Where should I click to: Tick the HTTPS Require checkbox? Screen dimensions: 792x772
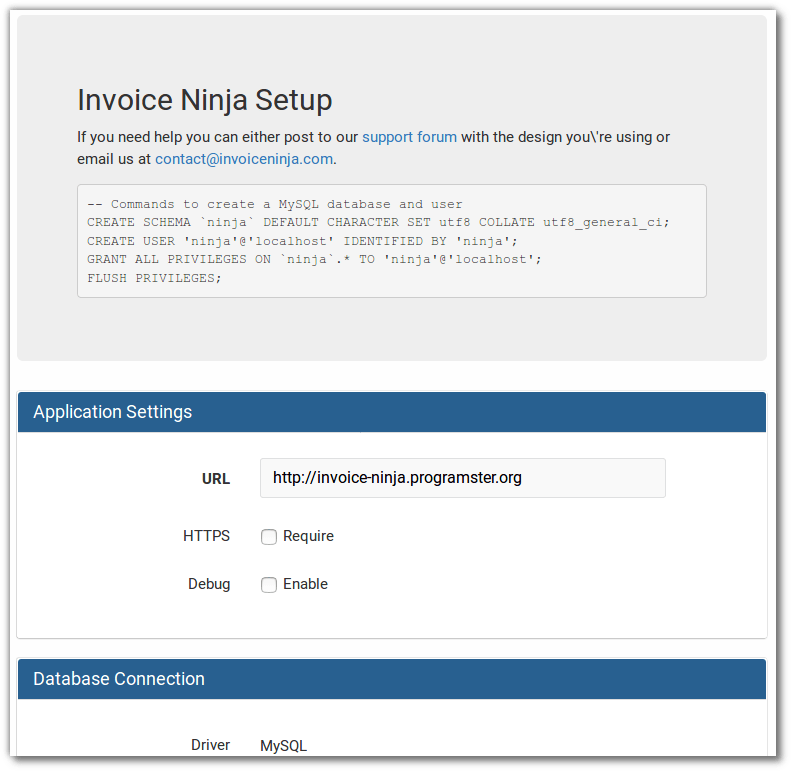click(x=269, y=537)
